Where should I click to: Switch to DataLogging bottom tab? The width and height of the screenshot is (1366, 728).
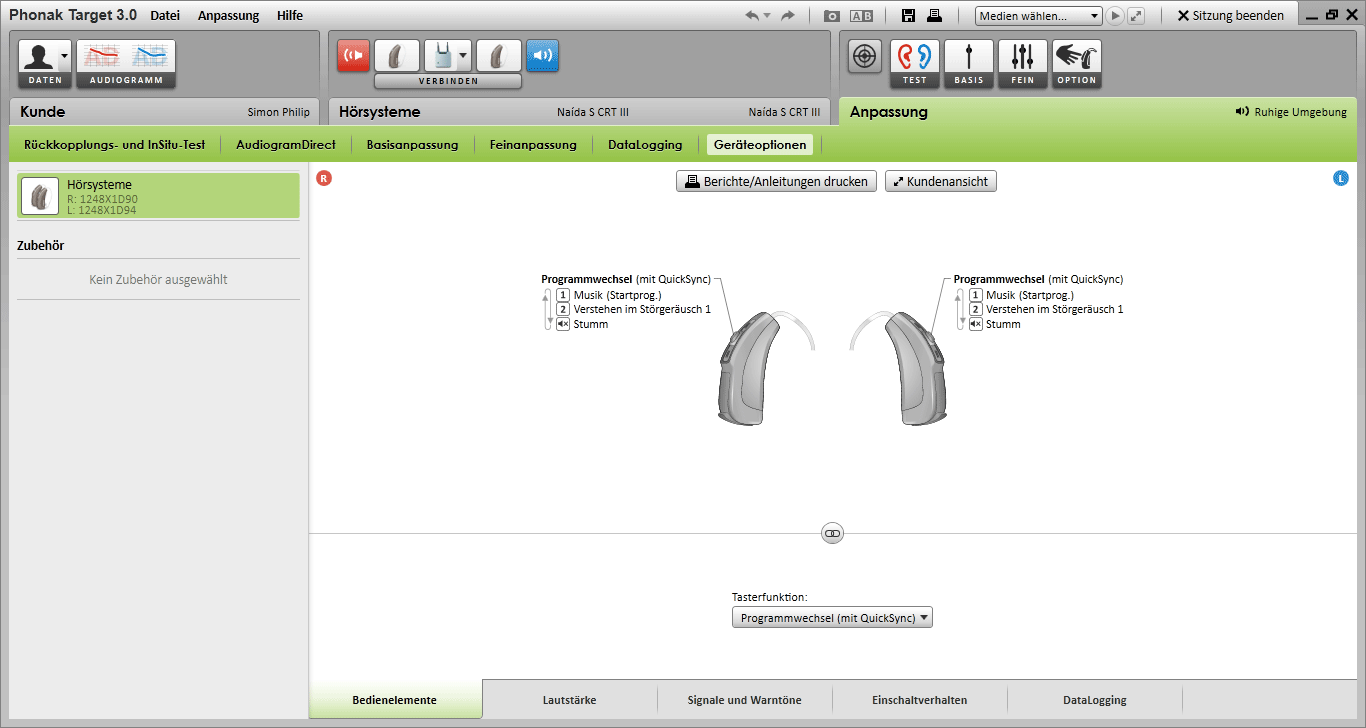coord(1095,700)
